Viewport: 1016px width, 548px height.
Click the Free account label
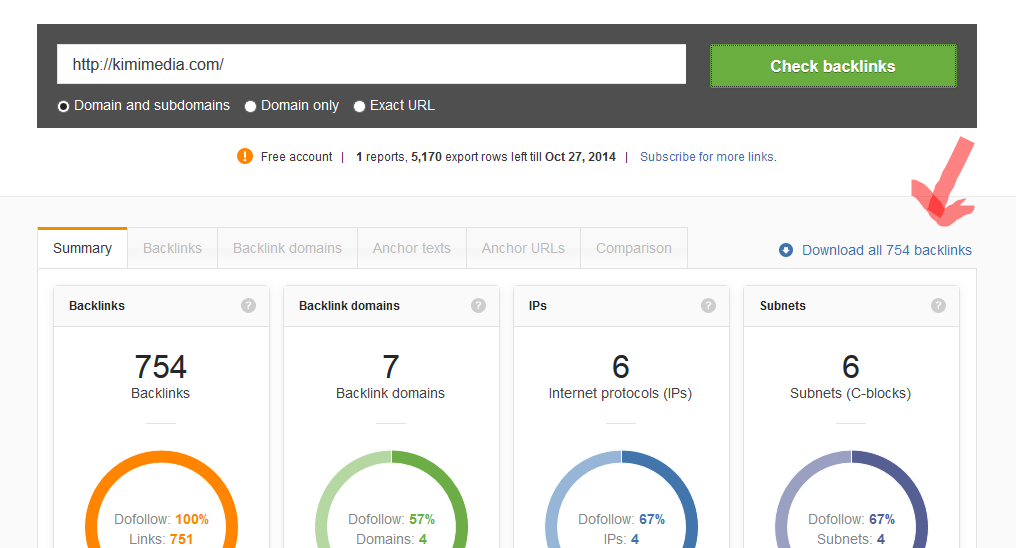tap(296, 157)
